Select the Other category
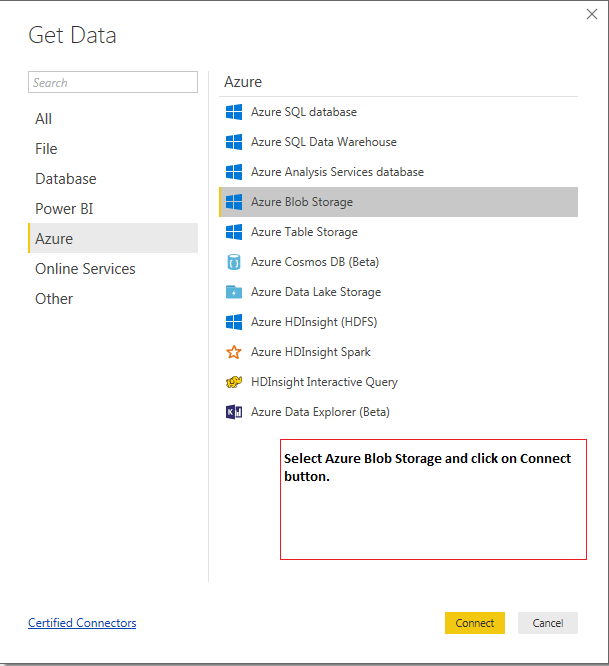Screen dimensions: 609x666 pos(113,299)
